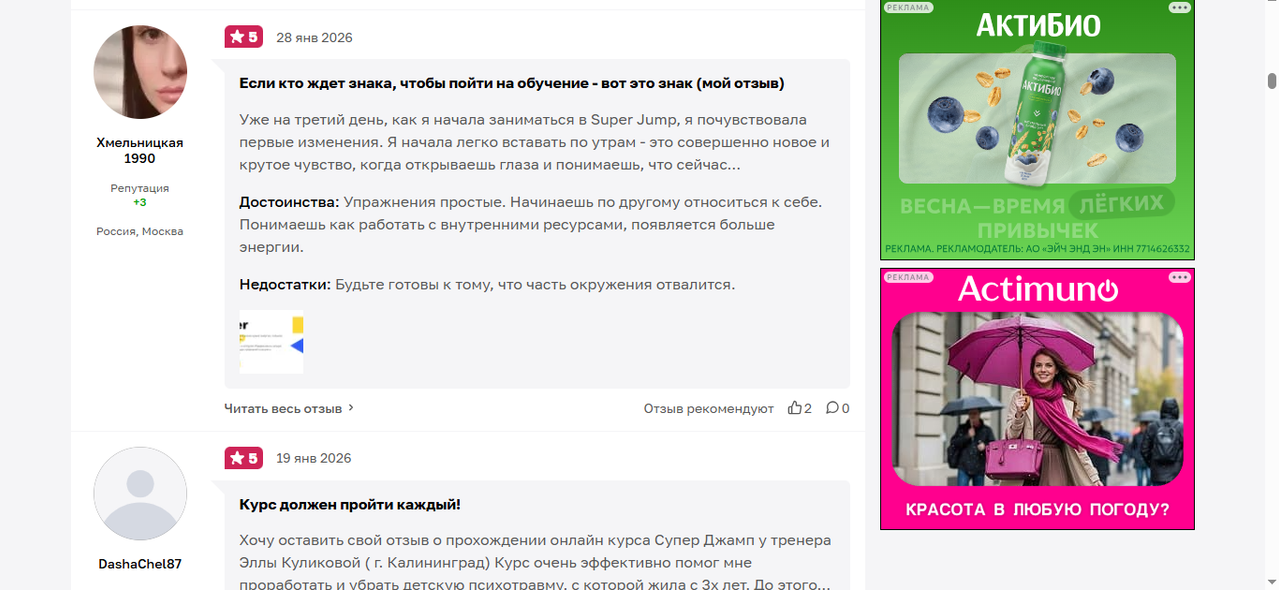The image size is (1279, 590).
Task: Open the Actimuno advertisement banner
Action: [x=1037, y=399]
